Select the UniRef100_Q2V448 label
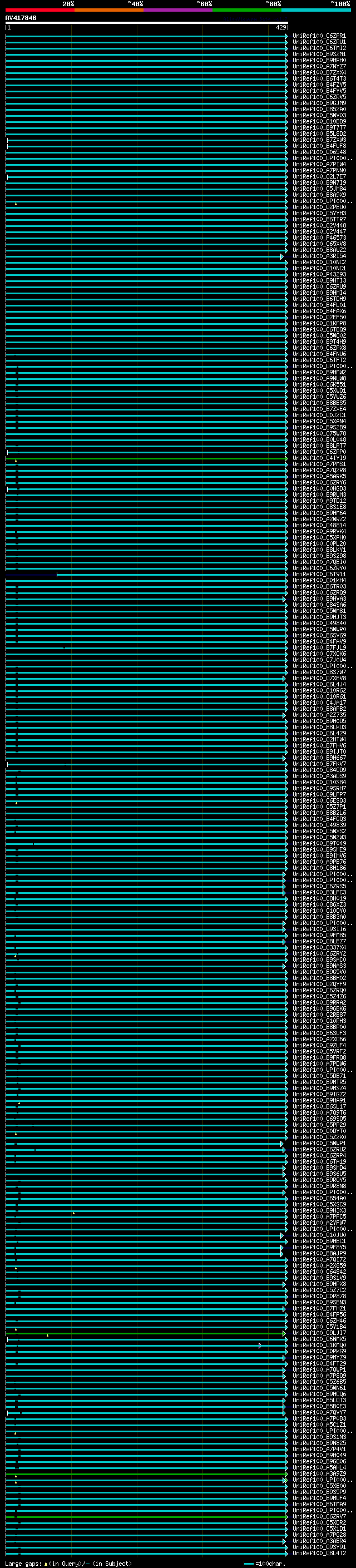 (319, 225)
